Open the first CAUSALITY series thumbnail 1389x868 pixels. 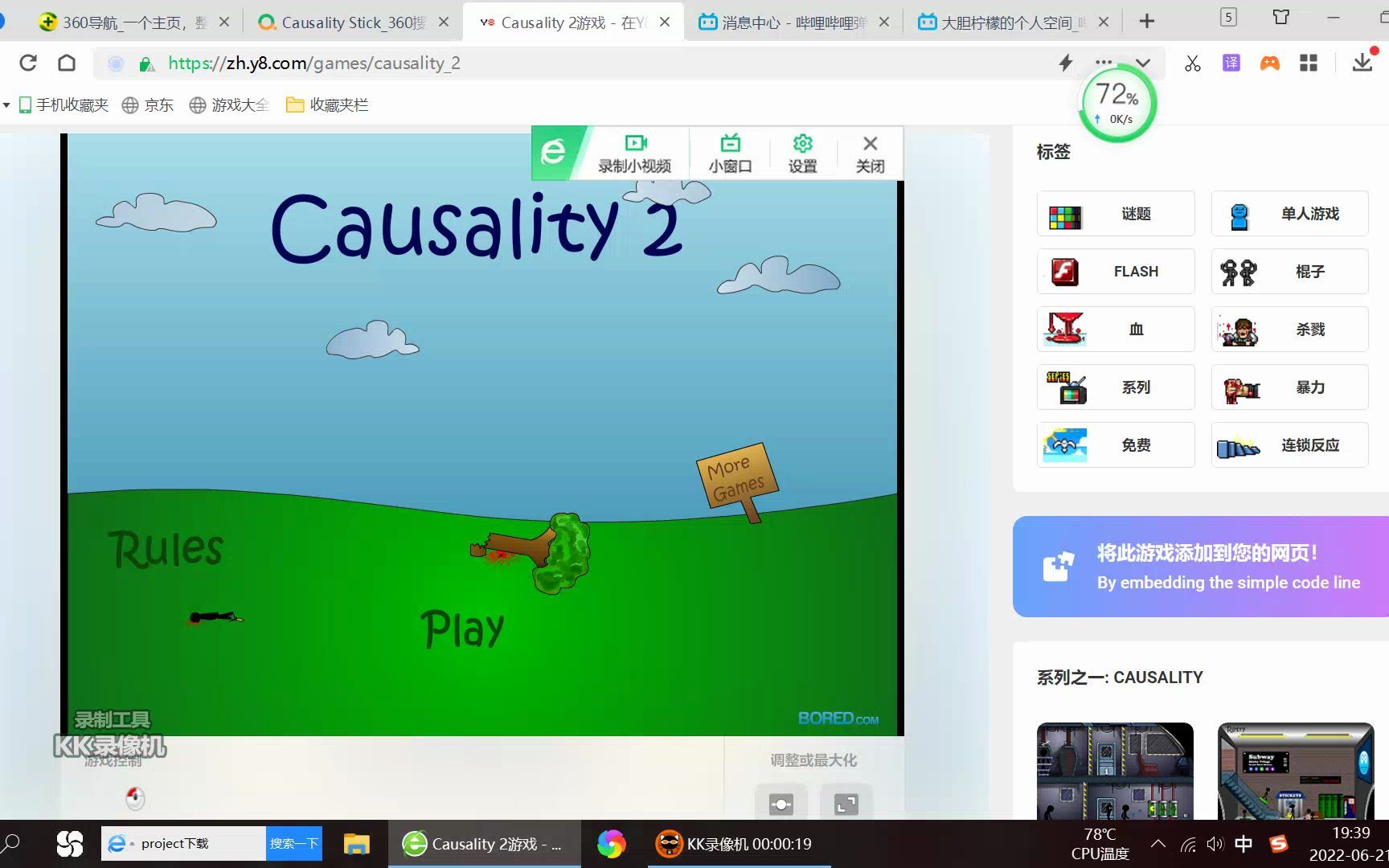[x=1115, y=772]
